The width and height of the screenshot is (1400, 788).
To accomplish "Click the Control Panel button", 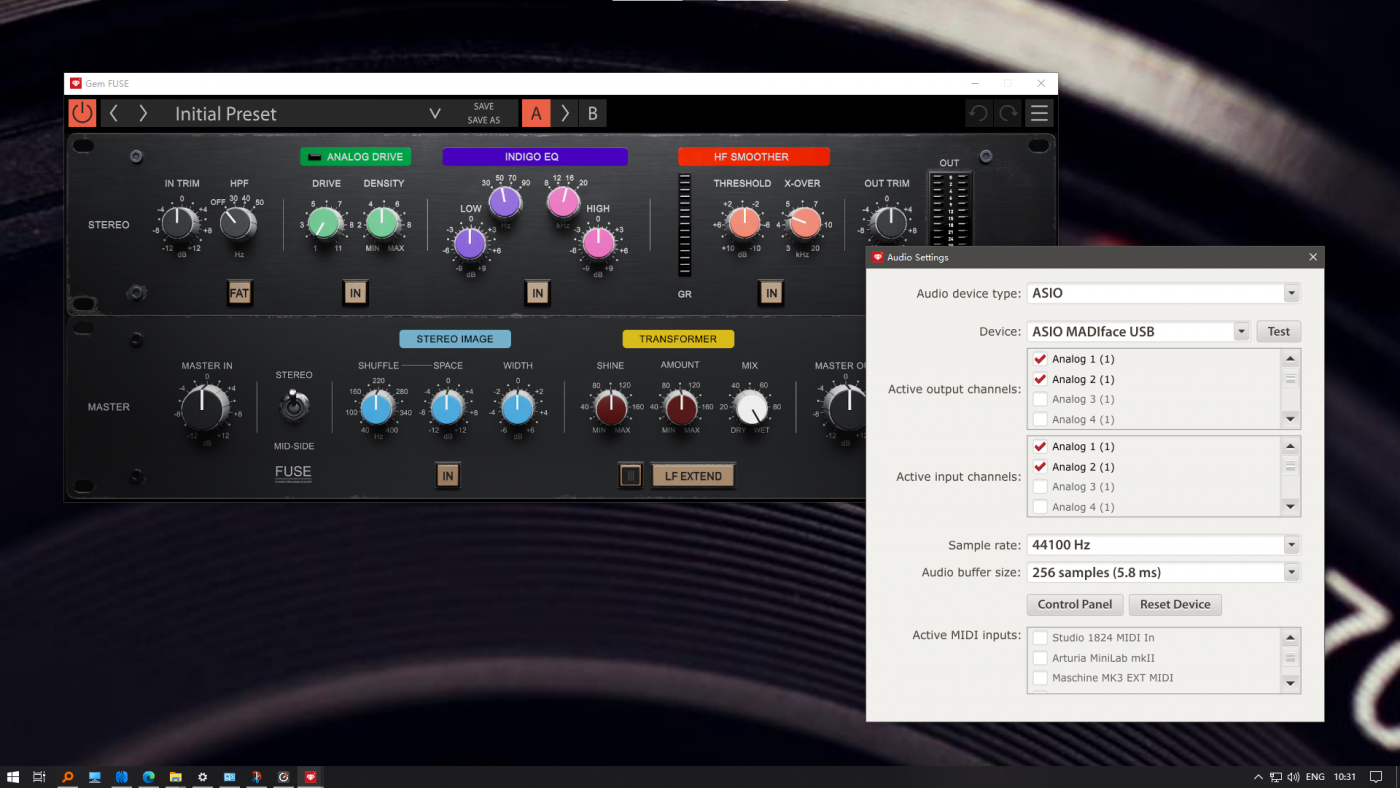I will click(x=1074, y=604).
